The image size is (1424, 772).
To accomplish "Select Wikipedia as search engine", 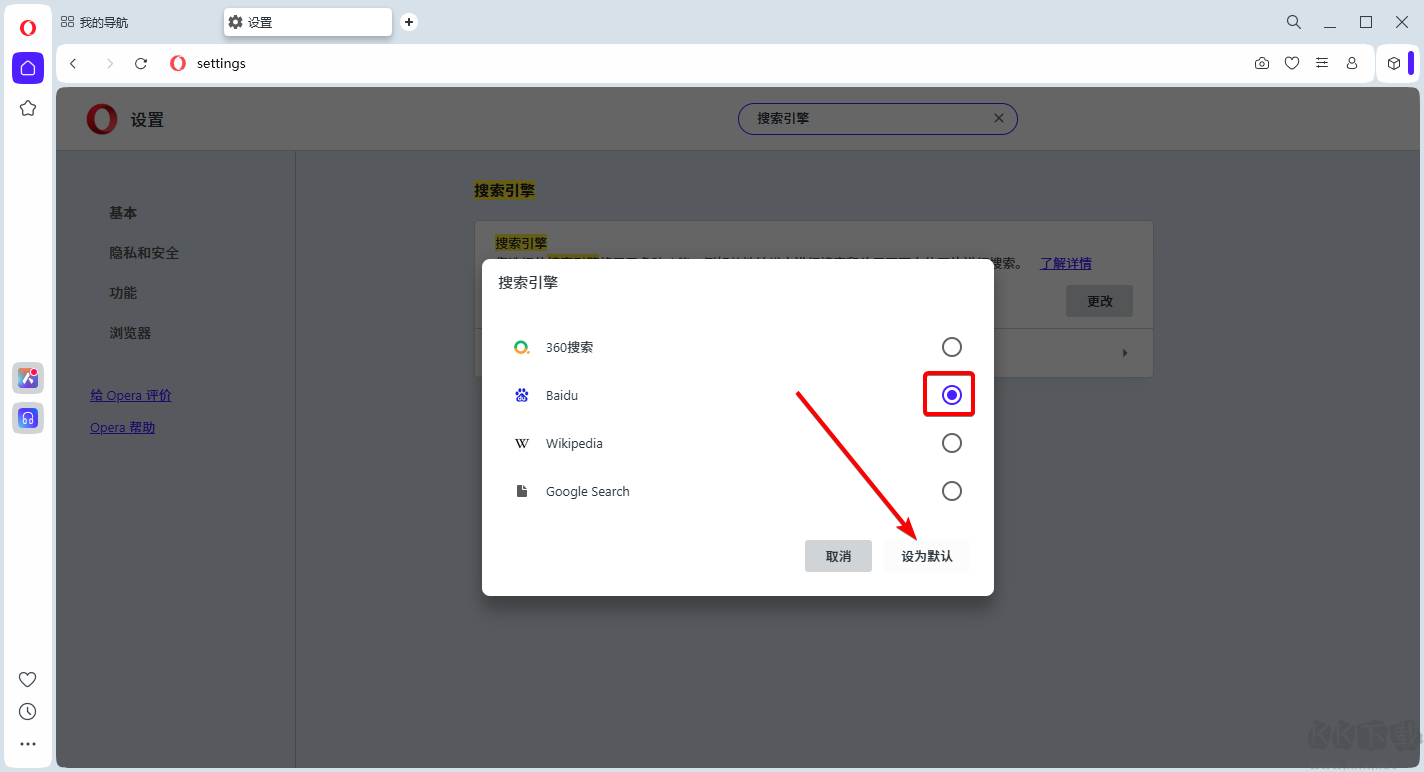I will (x=951, y=443).
